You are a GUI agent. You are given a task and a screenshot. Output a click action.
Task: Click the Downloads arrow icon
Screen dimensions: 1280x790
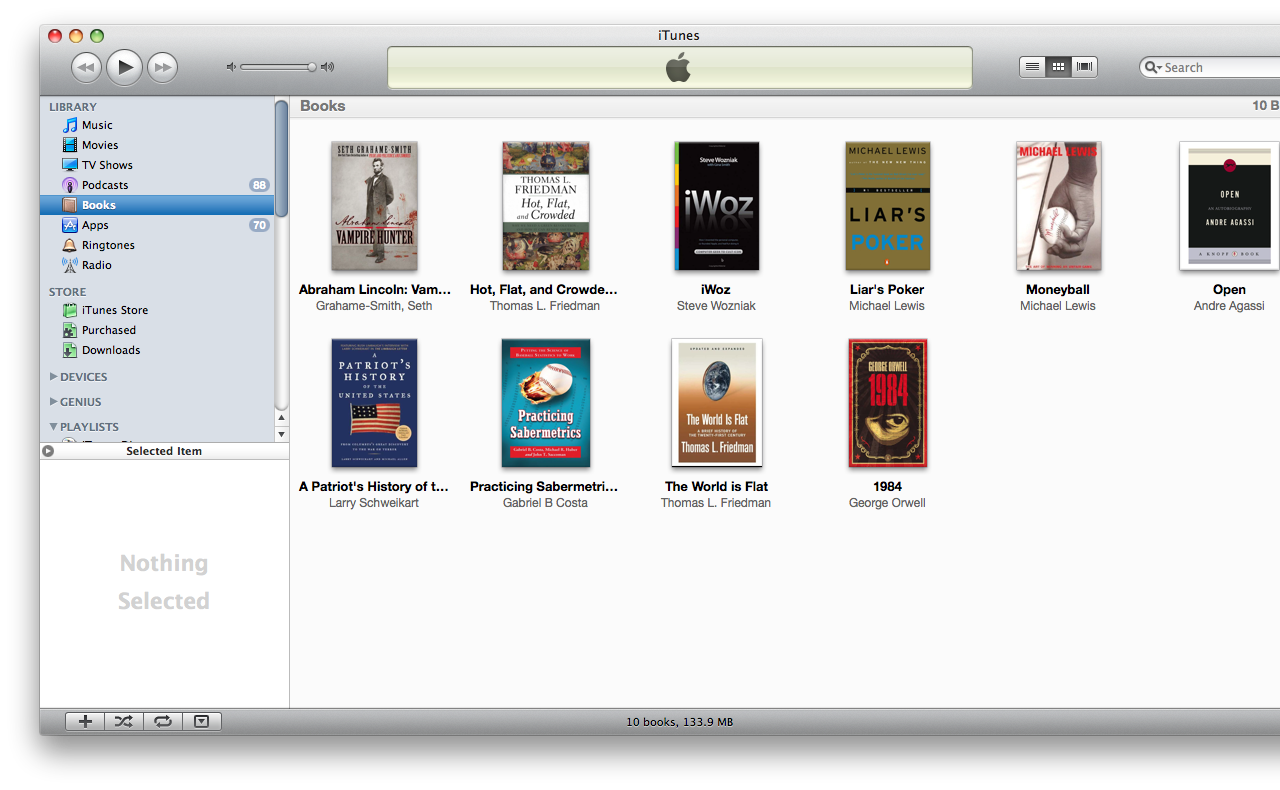(x=70, y=350)
